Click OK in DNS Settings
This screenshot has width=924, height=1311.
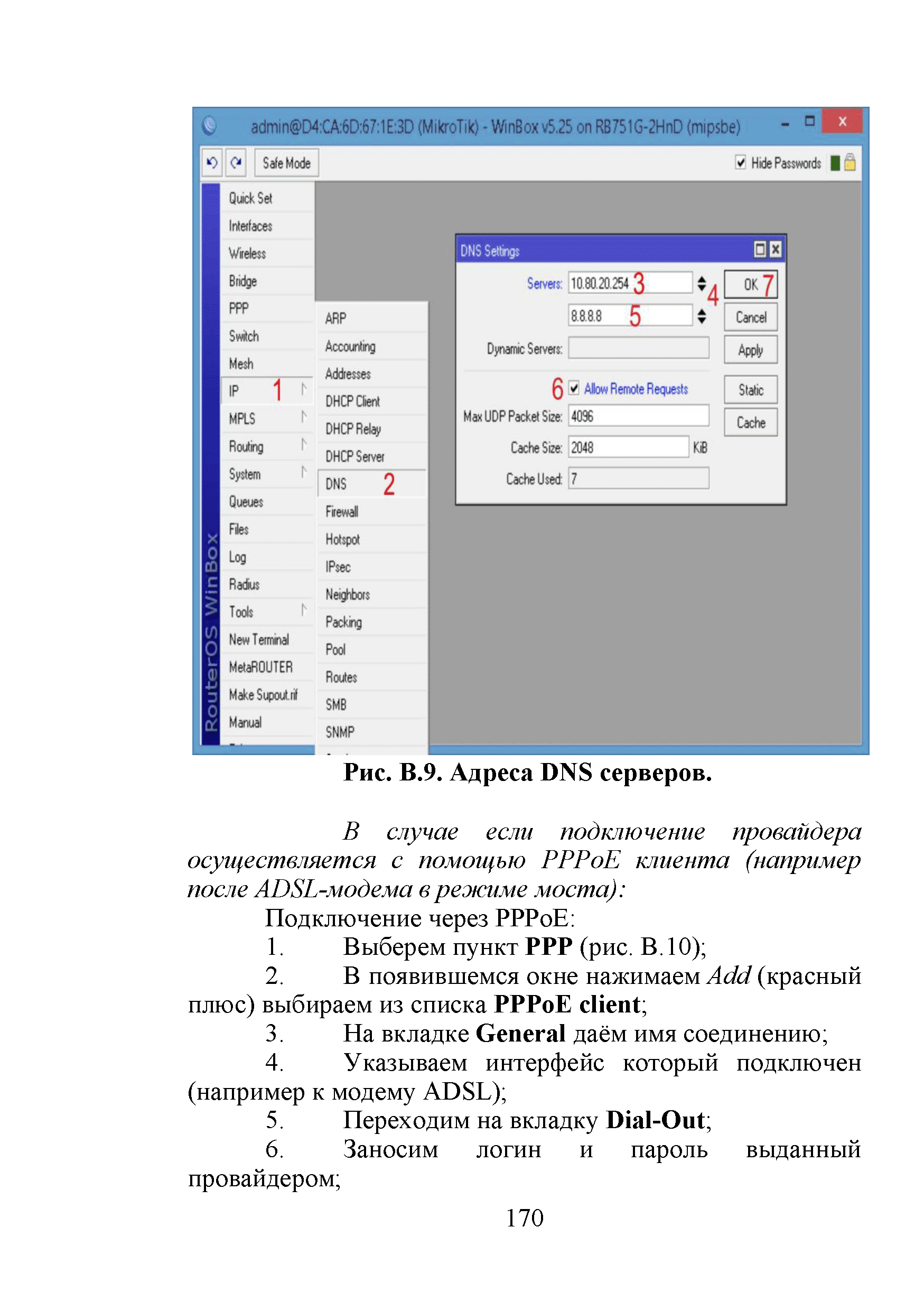click(x=751, y=284)
